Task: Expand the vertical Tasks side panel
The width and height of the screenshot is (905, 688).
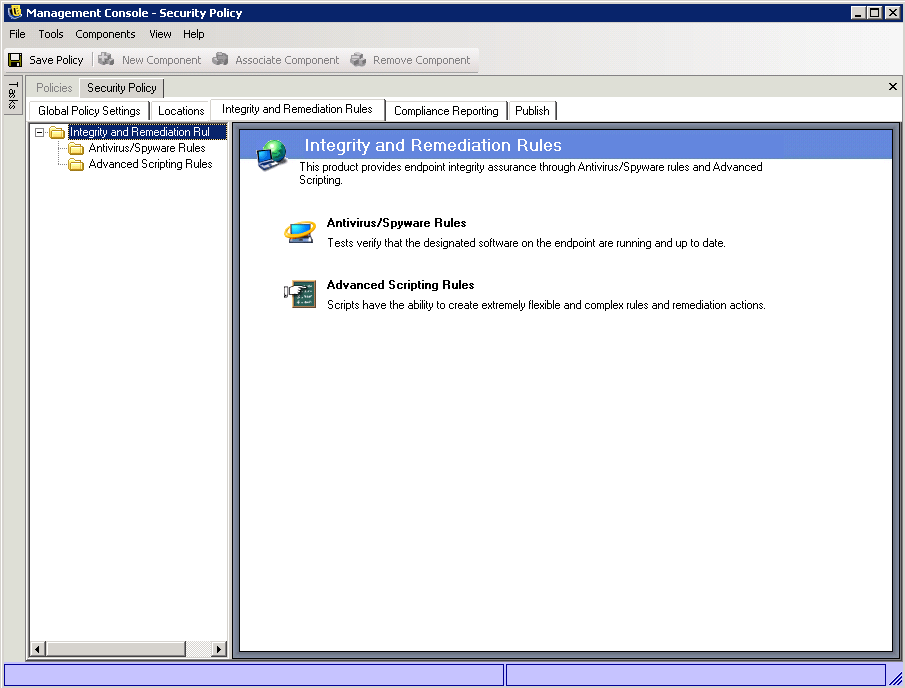Action: click(x=13, y=95)
